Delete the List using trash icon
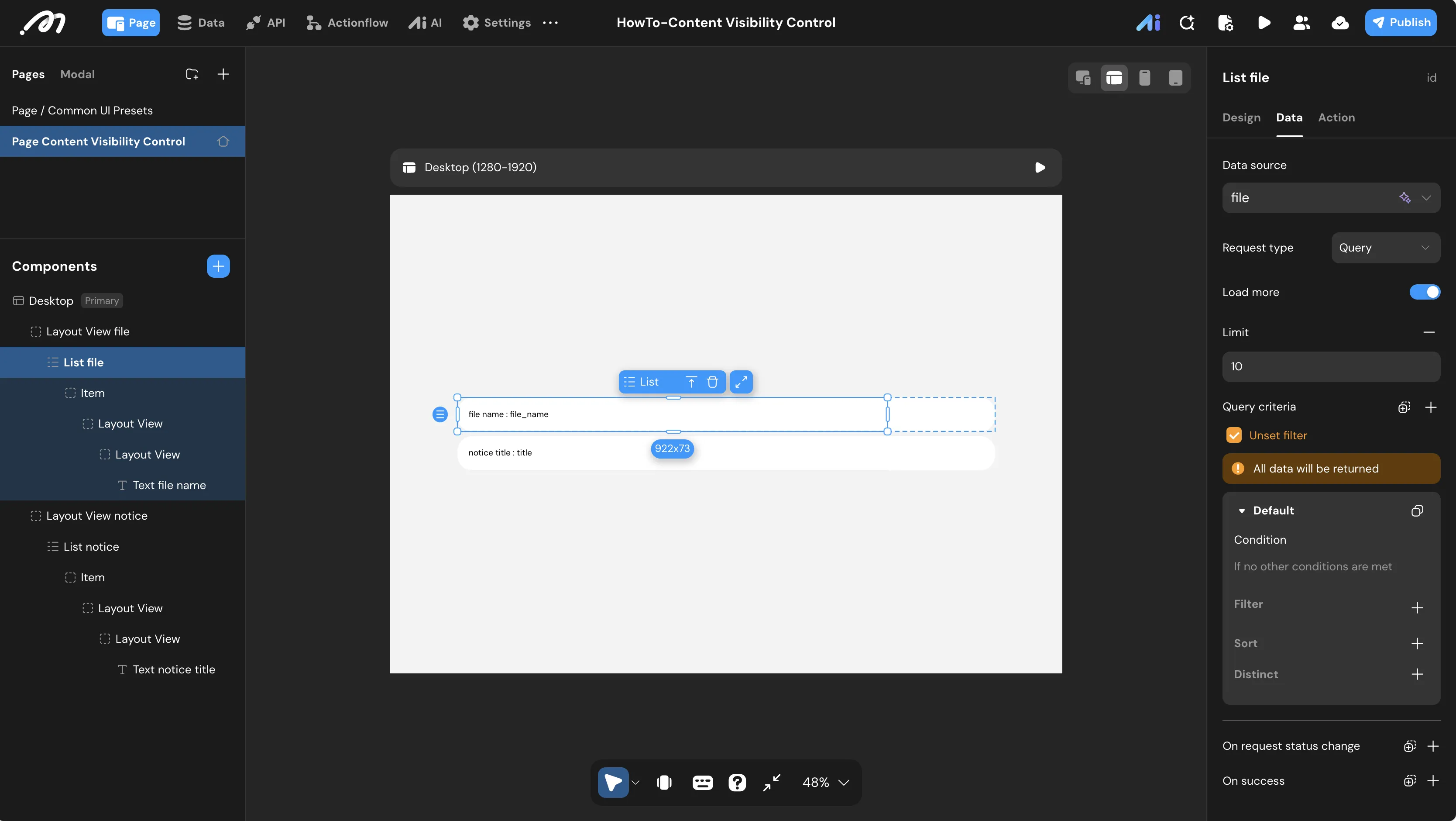The height and width of the screenshot is (821, 1456). [712, 382]
